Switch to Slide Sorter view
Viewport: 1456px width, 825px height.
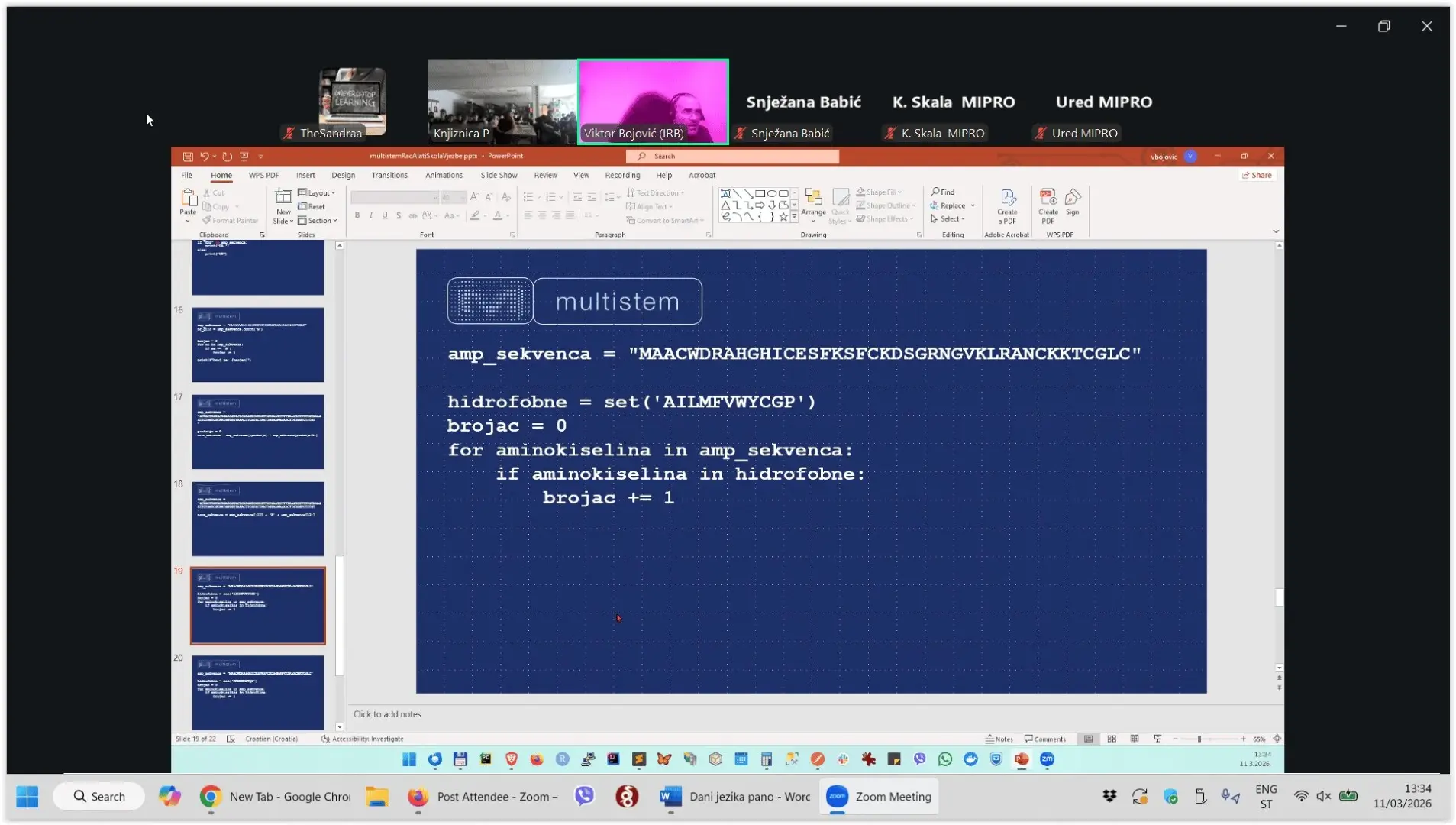tap(1112, 739)
